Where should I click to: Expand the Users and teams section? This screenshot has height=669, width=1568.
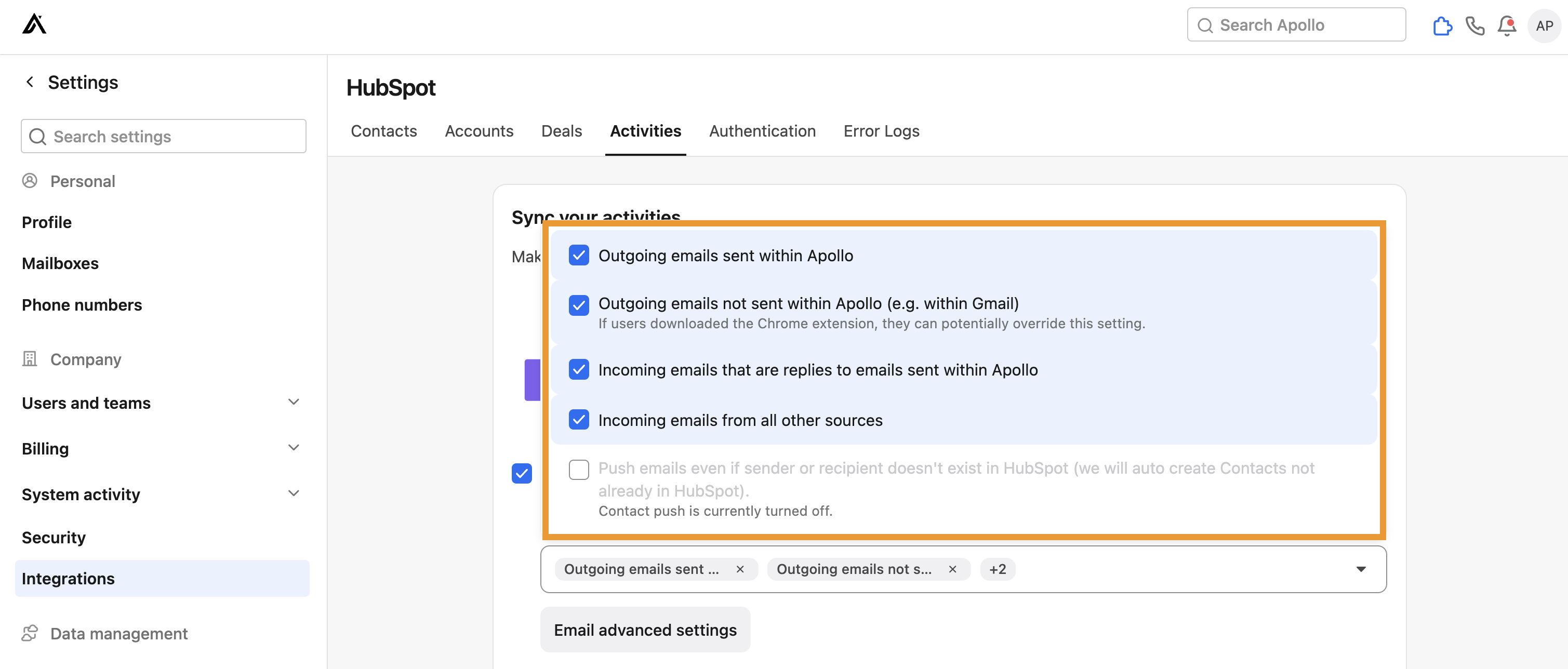[x=294, y=402]
